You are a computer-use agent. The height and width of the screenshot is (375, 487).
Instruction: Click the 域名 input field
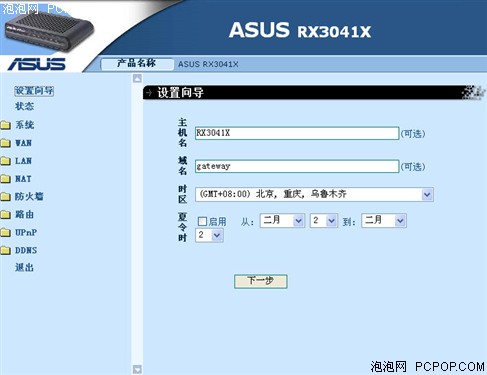point(297,166)
